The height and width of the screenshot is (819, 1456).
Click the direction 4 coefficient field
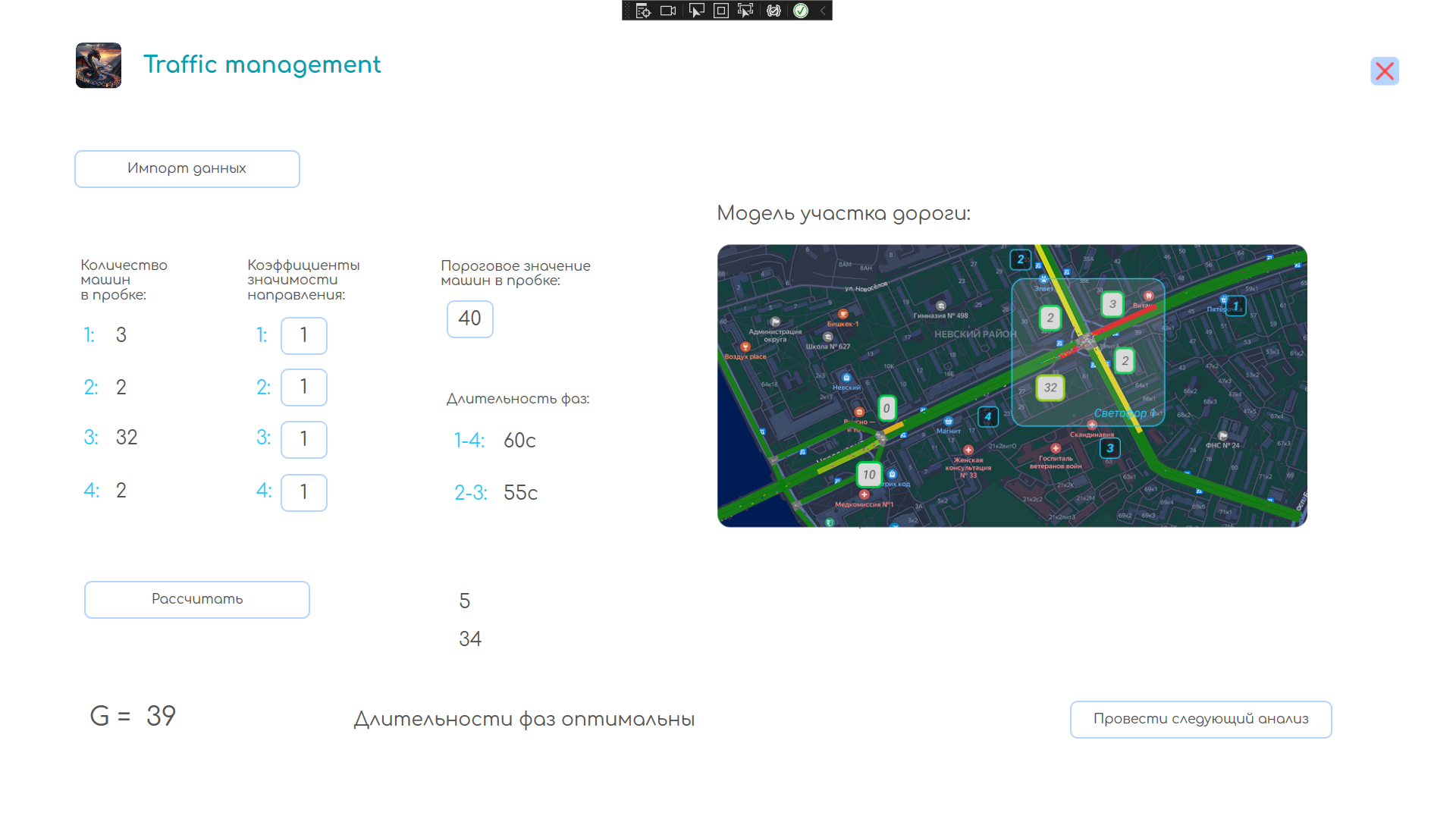point(304,492)
